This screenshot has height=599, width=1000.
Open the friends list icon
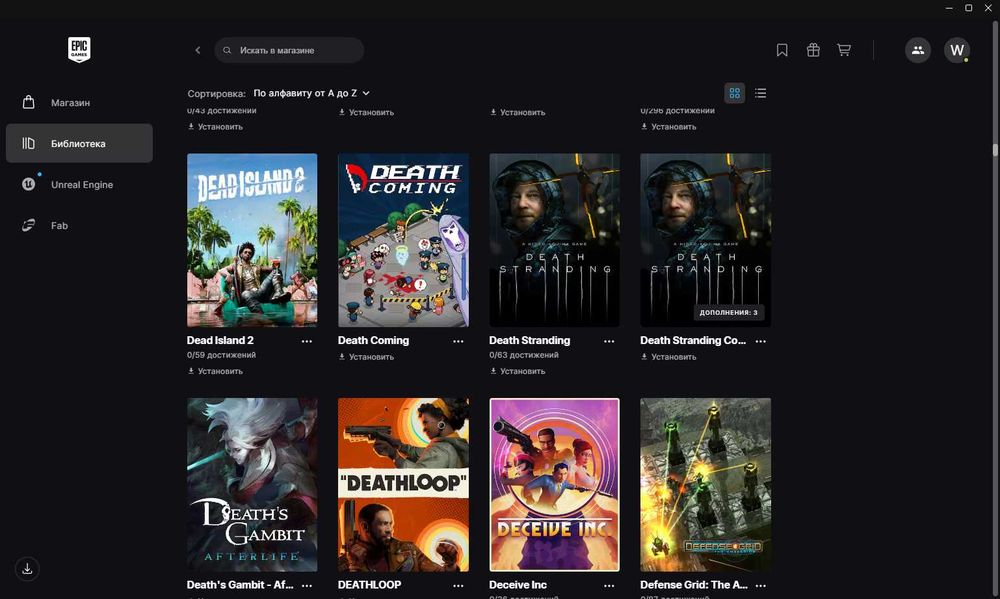(918, 50)
